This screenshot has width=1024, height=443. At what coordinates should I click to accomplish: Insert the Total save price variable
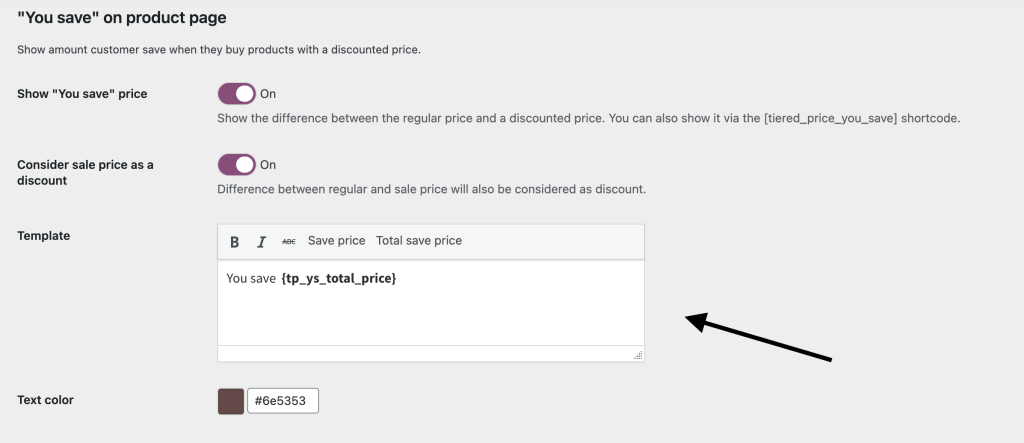click(419, 241)
